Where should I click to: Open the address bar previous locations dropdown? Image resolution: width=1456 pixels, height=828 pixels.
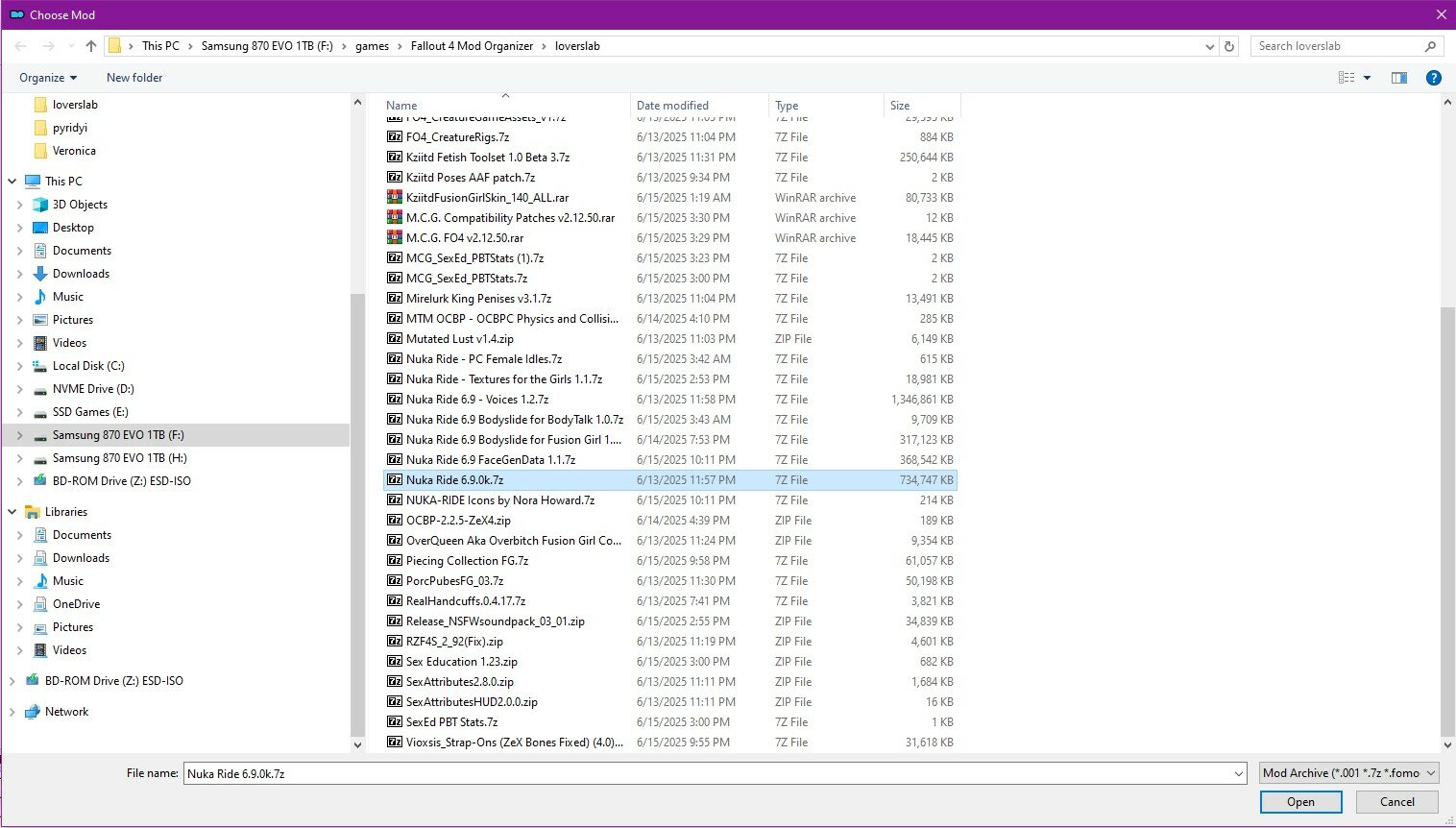point(1210,46)
